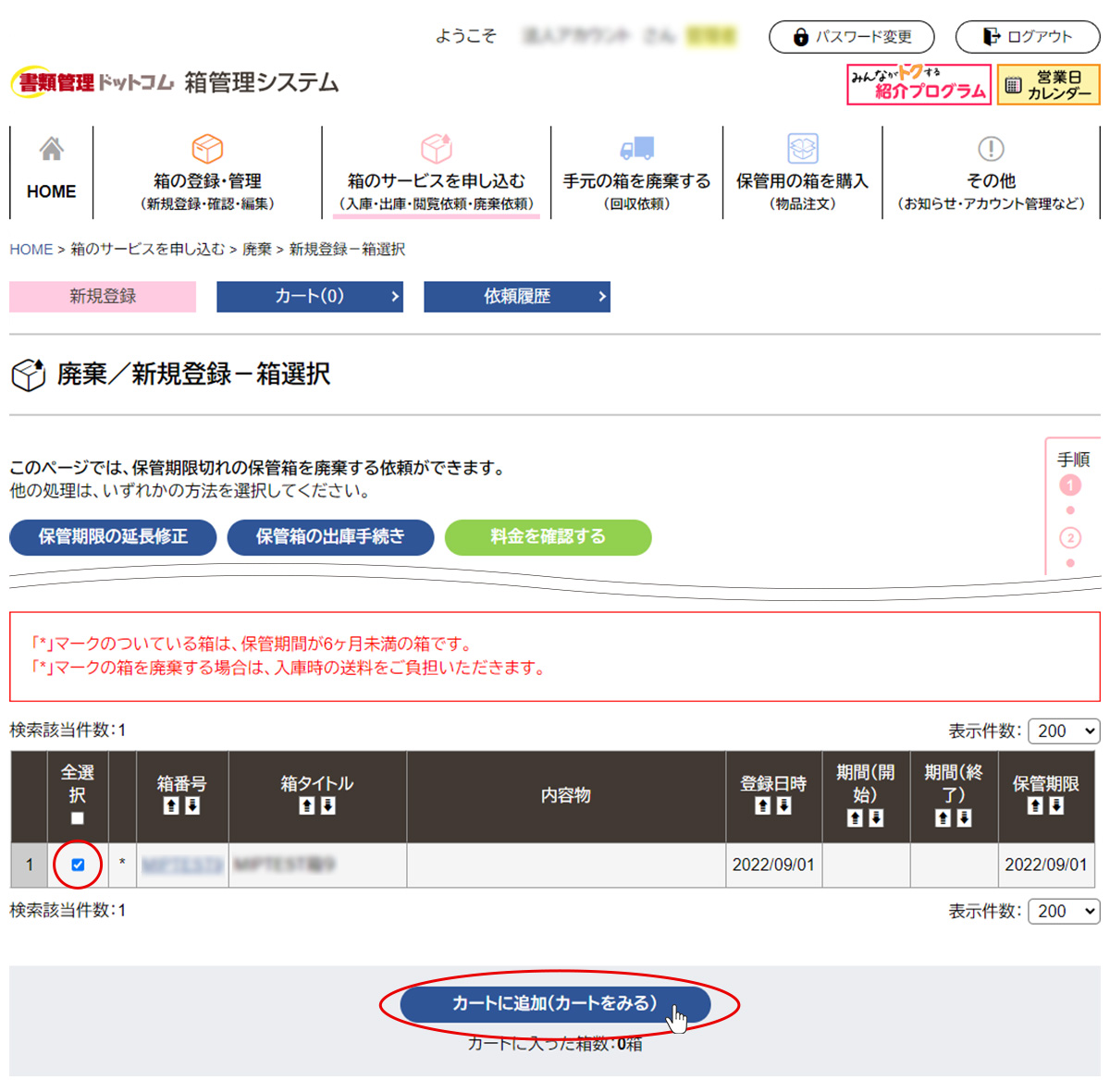This screenshot has width=1110, height=1092.
Task: Switch to the 依頼履歴 tab
Action: (x=517, y=297)
